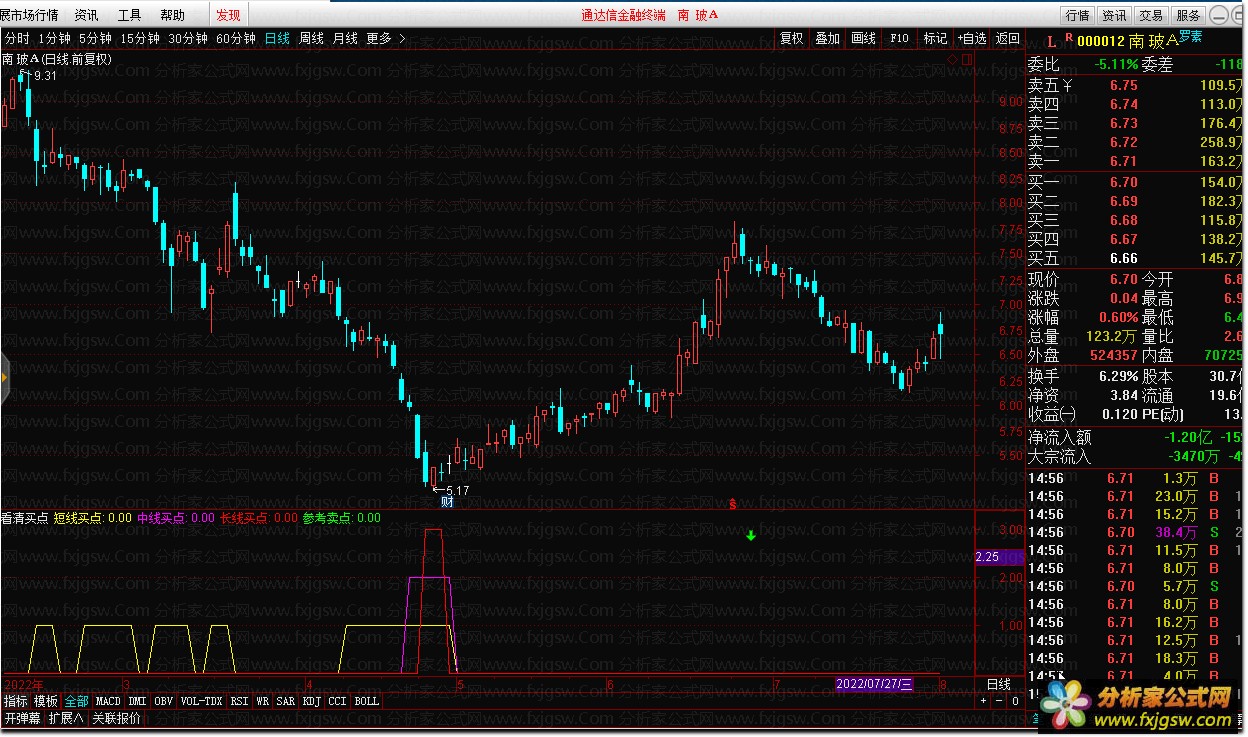The width and height of the screenshot is (1248, 737).
Task: Select the 周线 weekly period
Action: pos(312,38)
